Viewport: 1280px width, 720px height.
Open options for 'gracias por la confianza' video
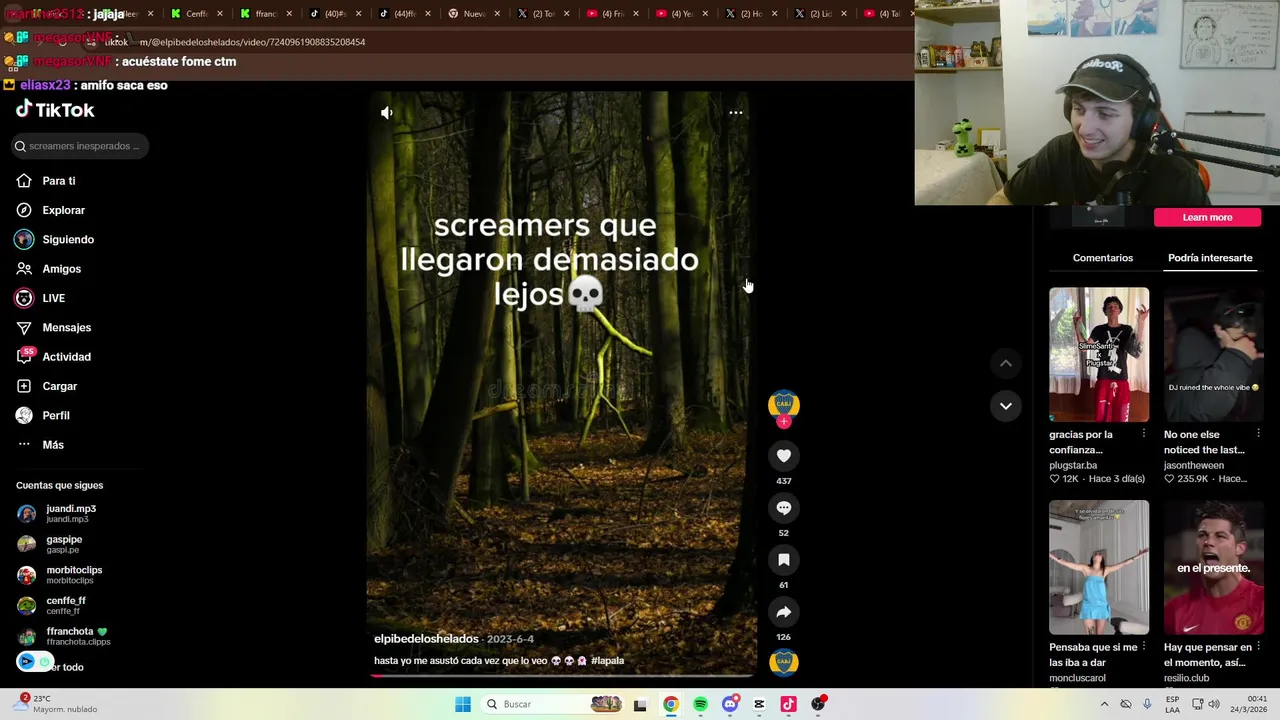point(1144,434)
